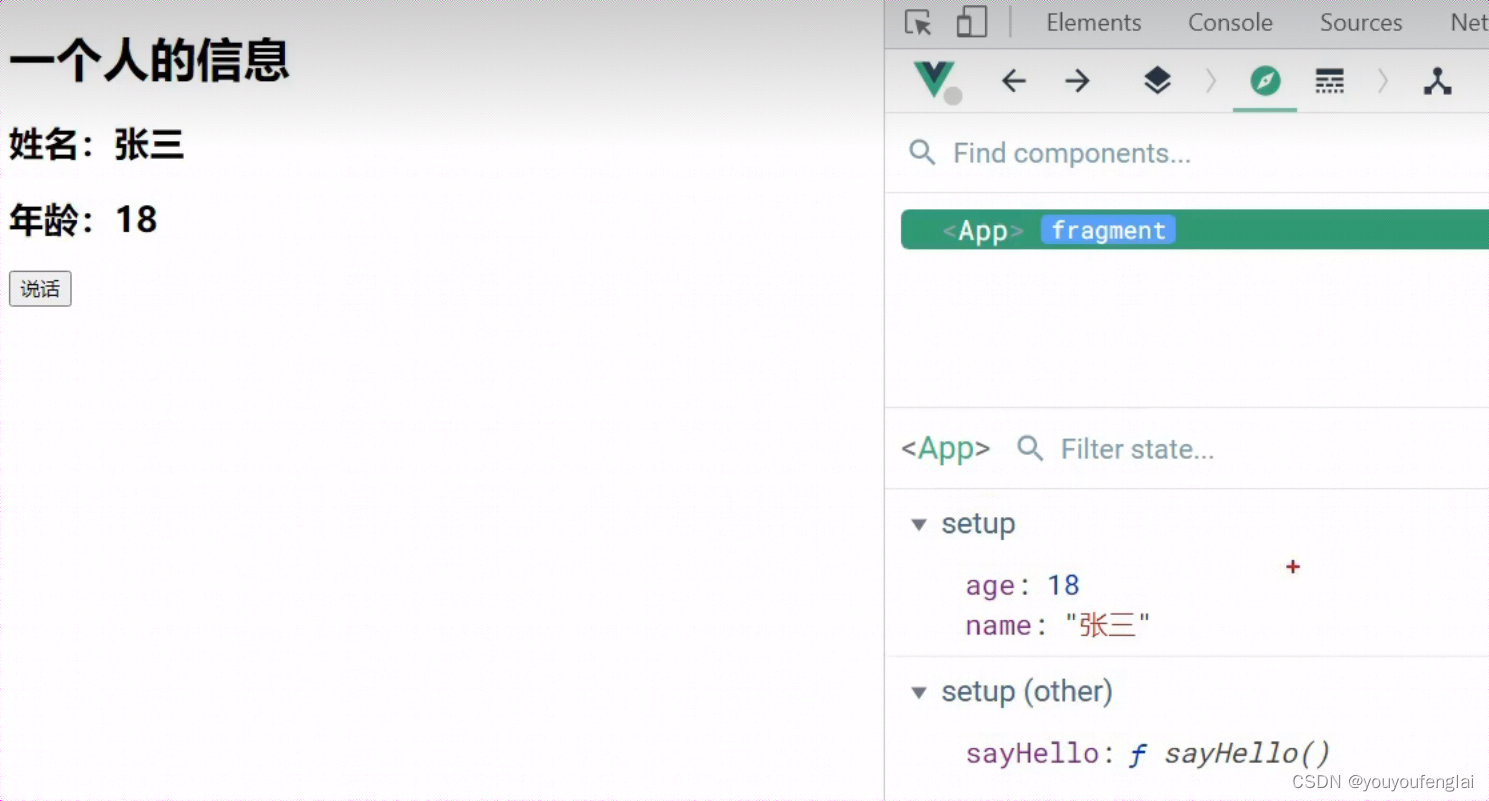
Task: Open the Timeline icon in Vue devtools
Action: point(1330,81)
